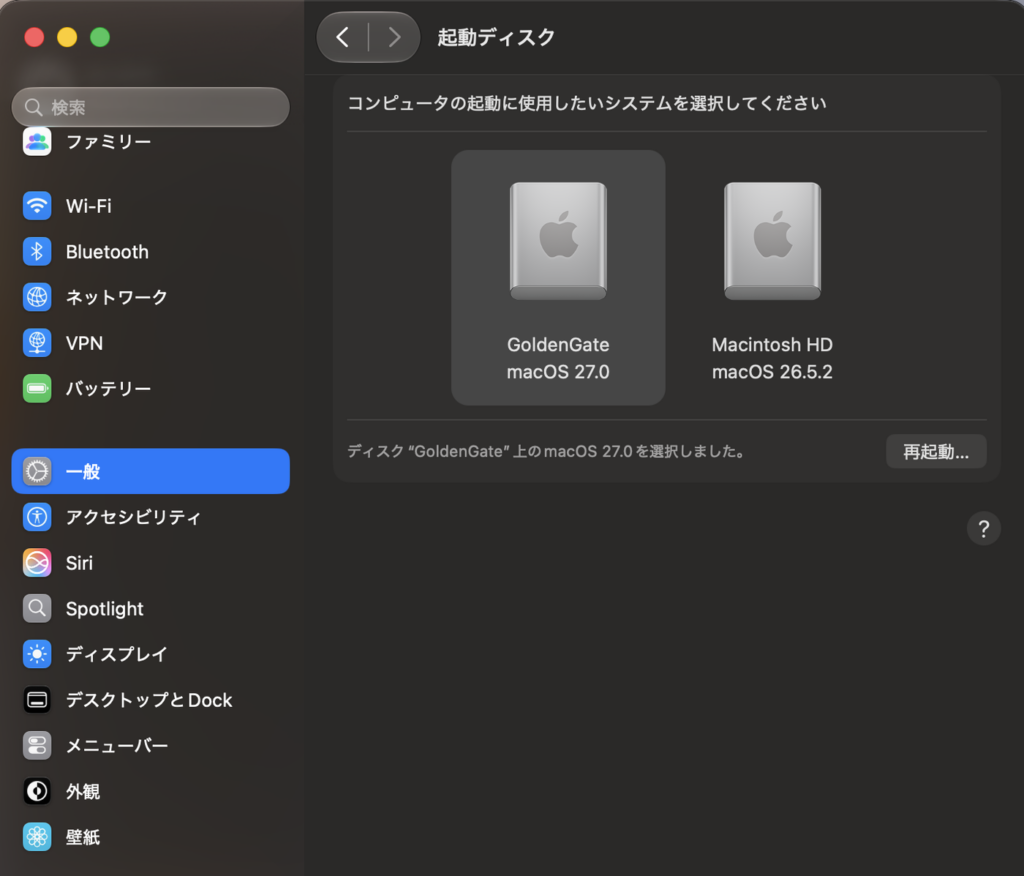1024x876 pixels.
Task: Open the バッテリー battery icon
Action: [x=37, y=389]
